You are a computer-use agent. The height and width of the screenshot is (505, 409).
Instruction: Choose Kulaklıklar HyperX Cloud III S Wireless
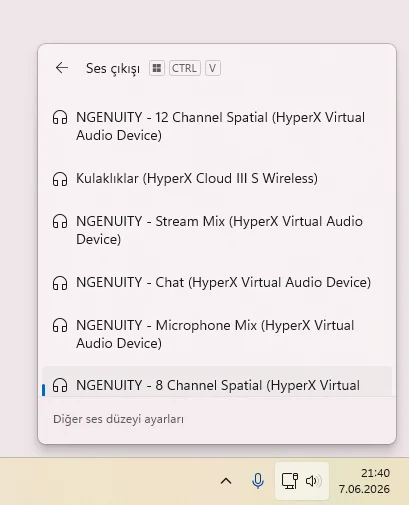pyautogui.click(x=217, y=178)
